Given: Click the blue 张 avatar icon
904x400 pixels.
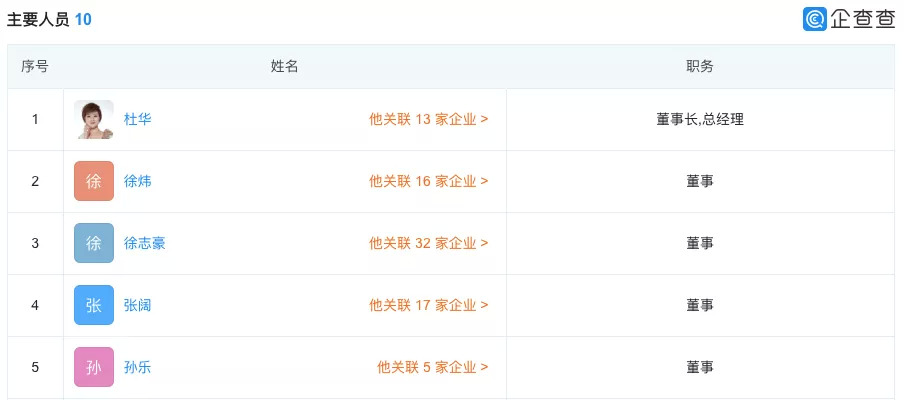Looking at the screenshot, I should pos(94,306).
